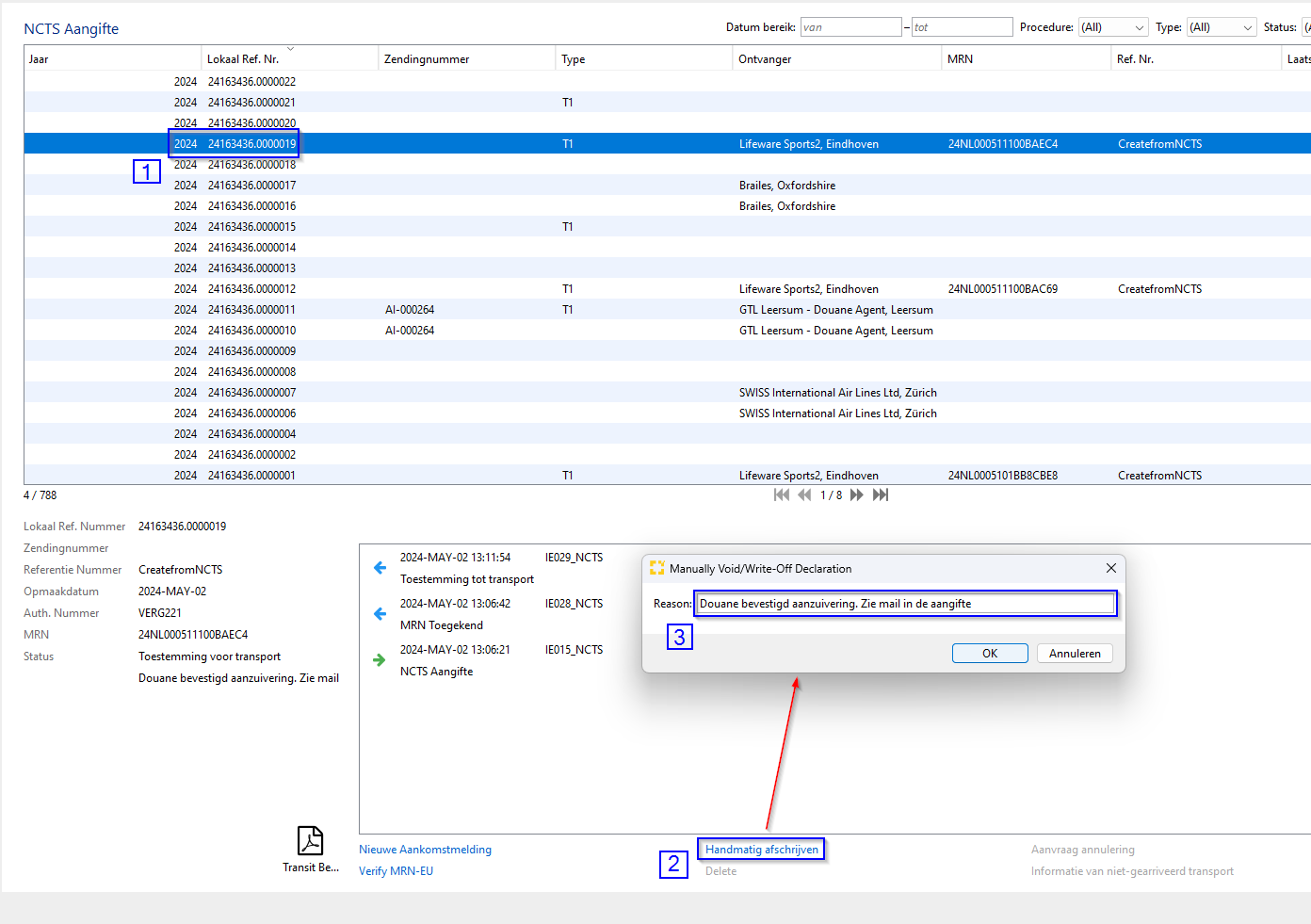Select row 24163436.0000010
The height and width of the screenshot is (924, 1311).
click(x=667, y=331)
